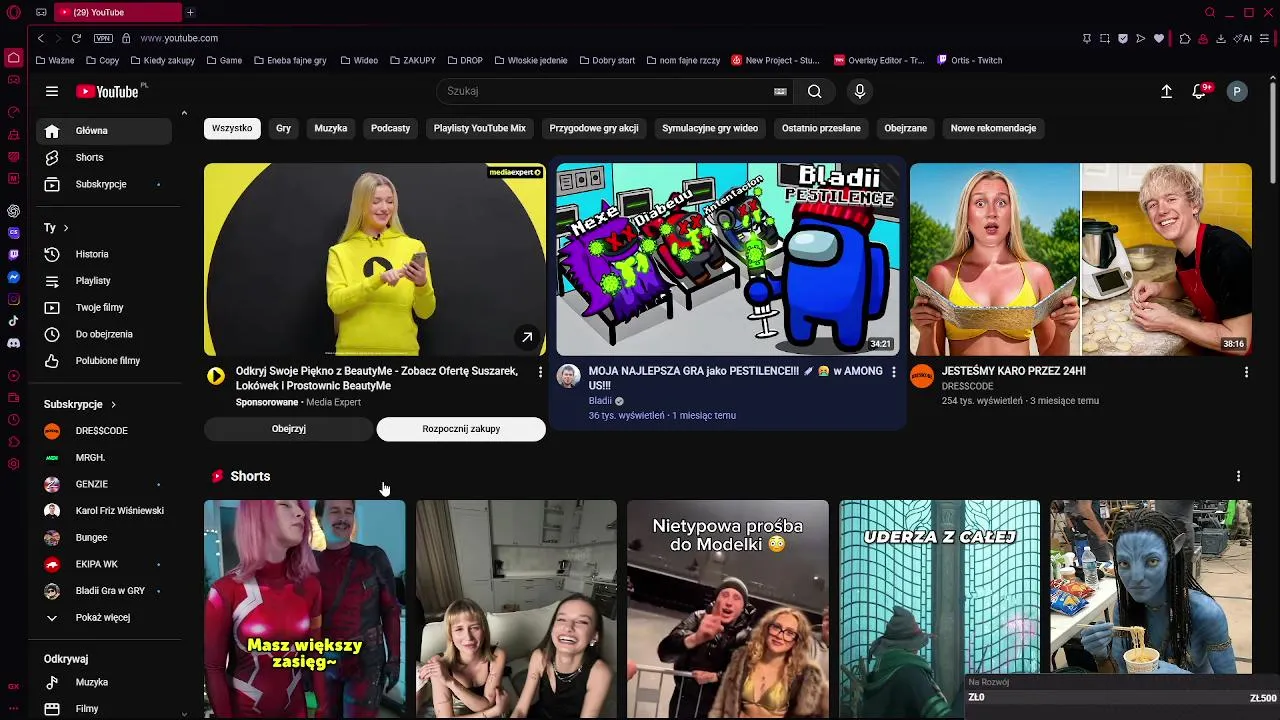Open the Ważne bookmarks folder
The image size is (1280, 720).
[54, 60]
